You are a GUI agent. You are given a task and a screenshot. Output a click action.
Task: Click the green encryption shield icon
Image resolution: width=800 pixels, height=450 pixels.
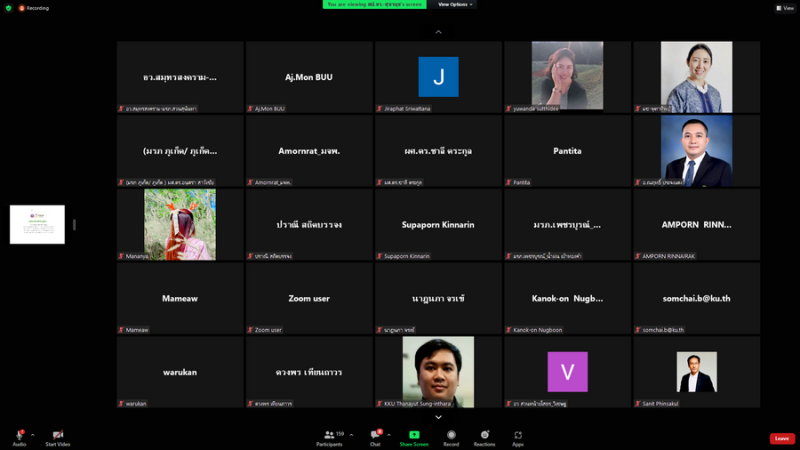[x=8, y=8]
